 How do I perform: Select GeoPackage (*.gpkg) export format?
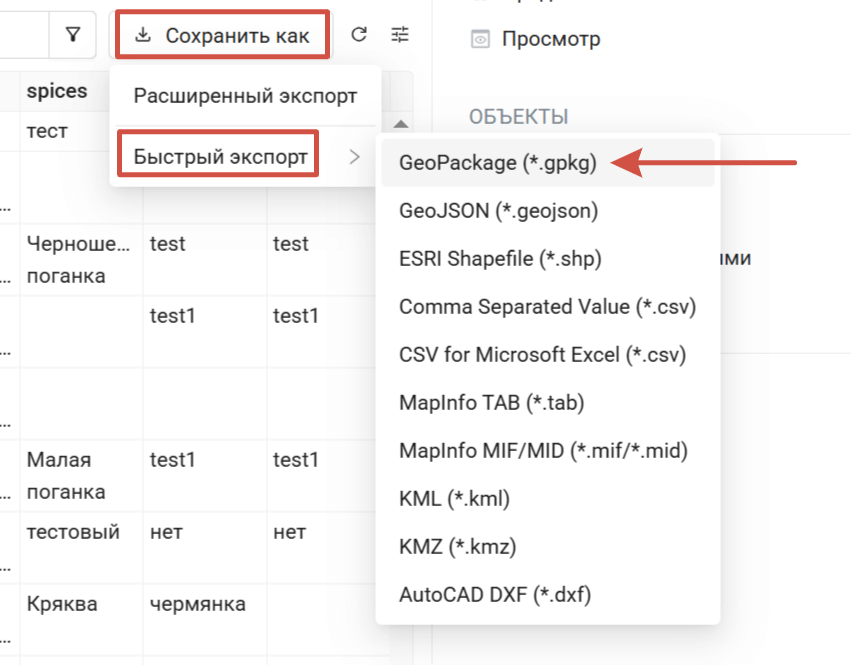[x=497, y=163]
